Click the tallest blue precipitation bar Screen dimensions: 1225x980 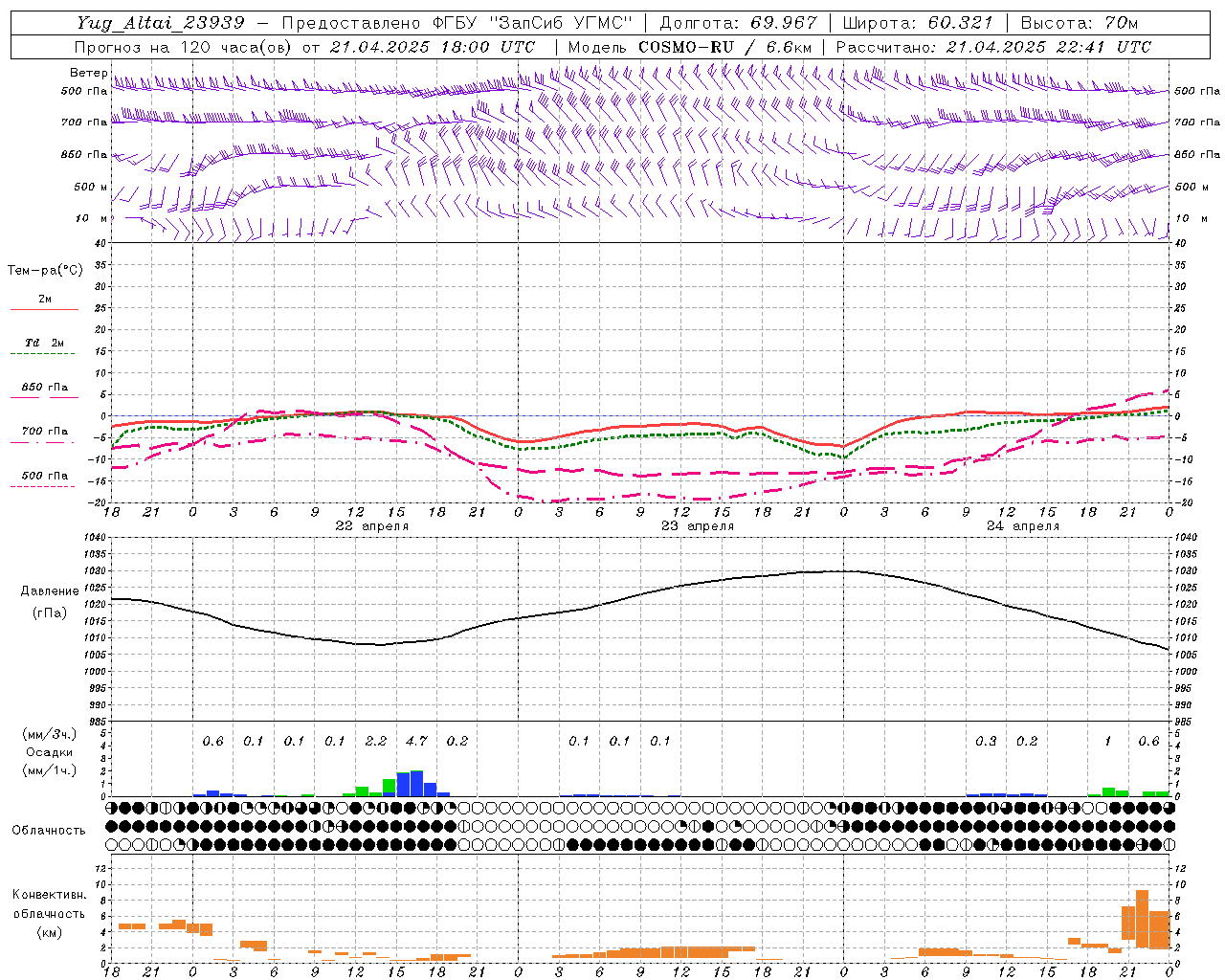pyautogui.click(x=416, y=784)
